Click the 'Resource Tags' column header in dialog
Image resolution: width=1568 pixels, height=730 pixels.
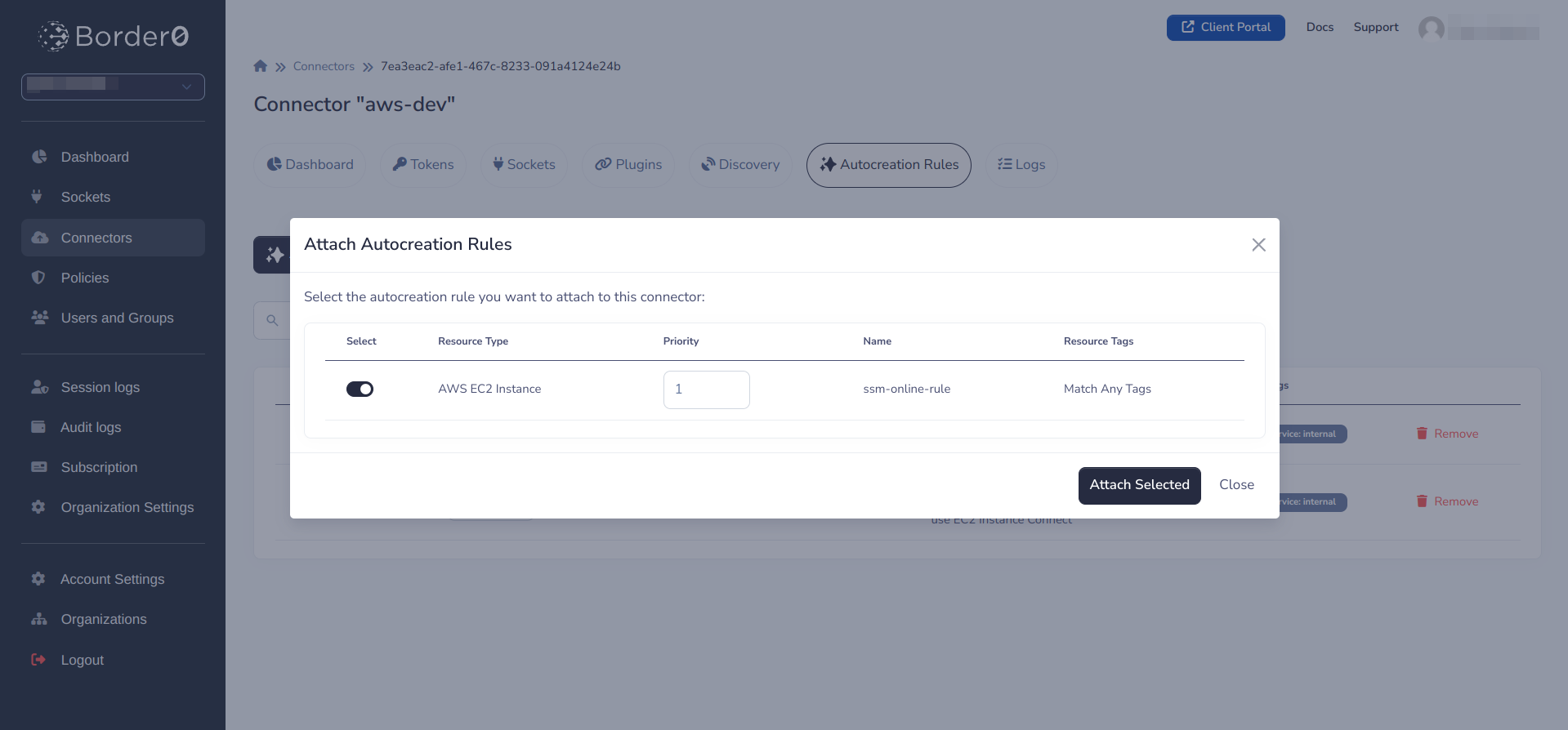pos(1098,341)
